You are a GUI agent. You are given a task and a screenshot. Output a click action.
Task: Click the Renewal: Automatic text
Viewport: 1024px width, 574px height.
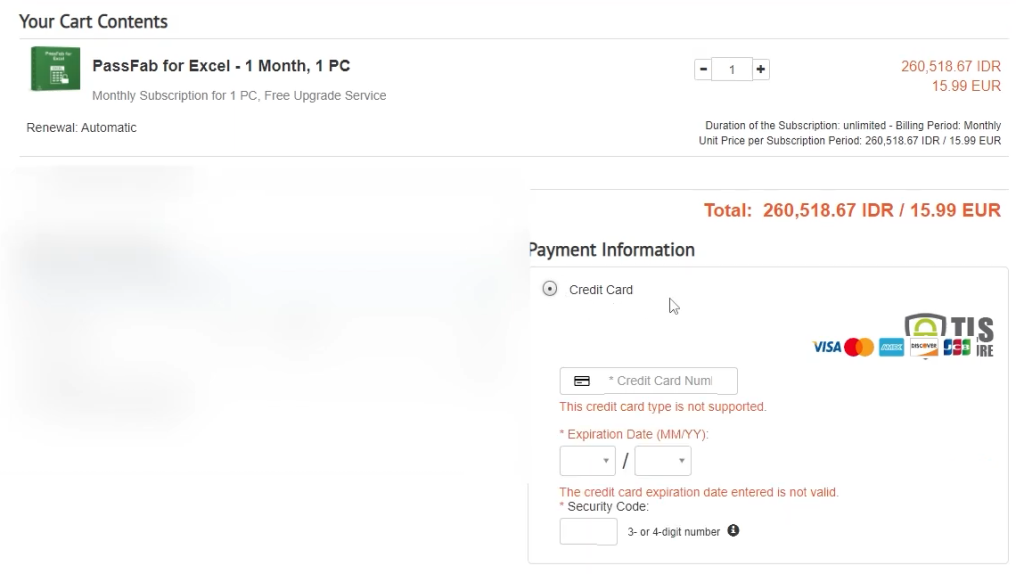tap(81, 128)
